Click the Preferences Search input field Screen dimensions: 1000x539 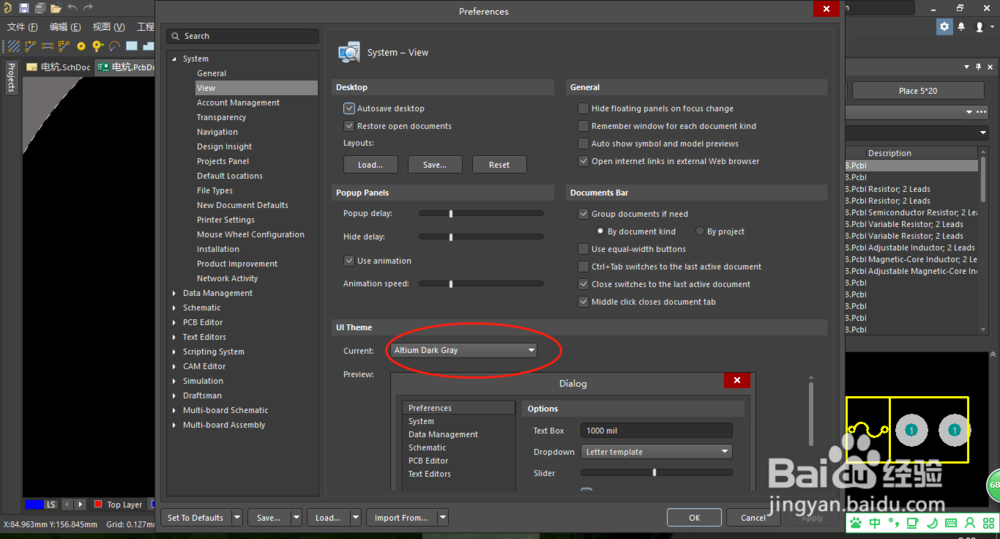coord(242,36)
